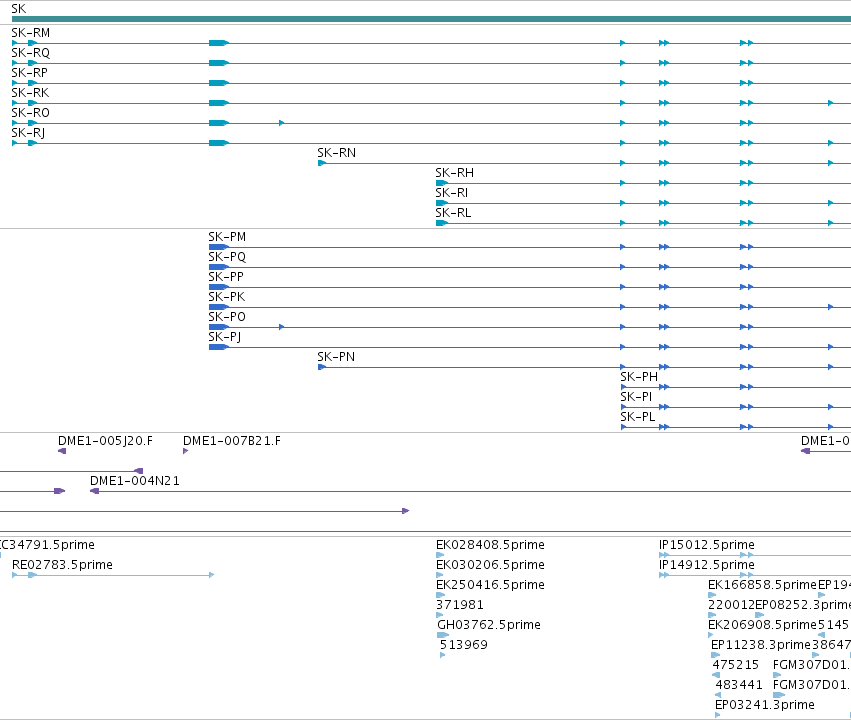Select the thick coding block on SK-PJ
851x720 pixels.
[x=219, y=347]
